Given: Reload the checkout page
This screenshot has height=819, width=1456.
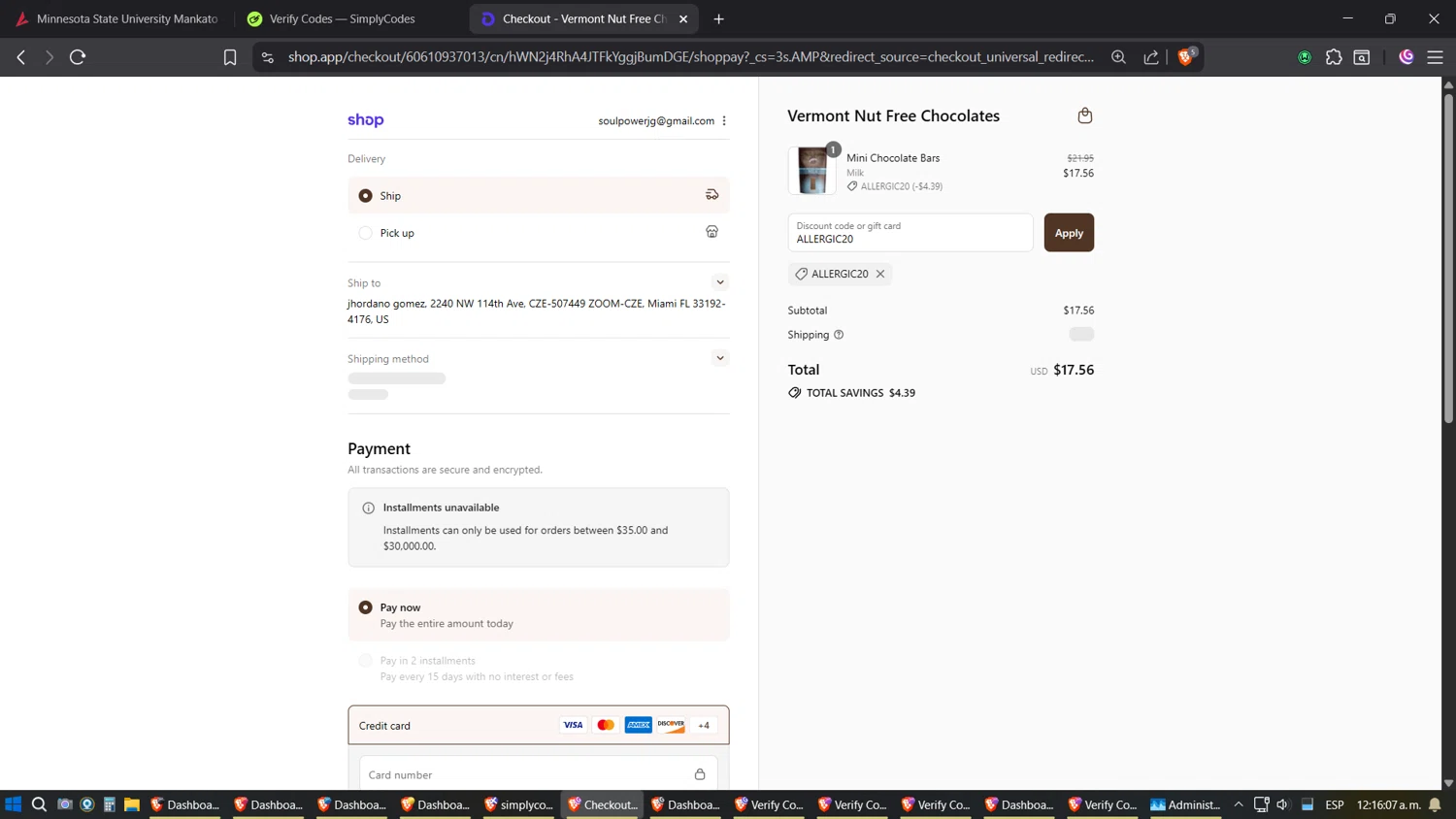Looking at the screenshot, I should (x=78, y=57).
